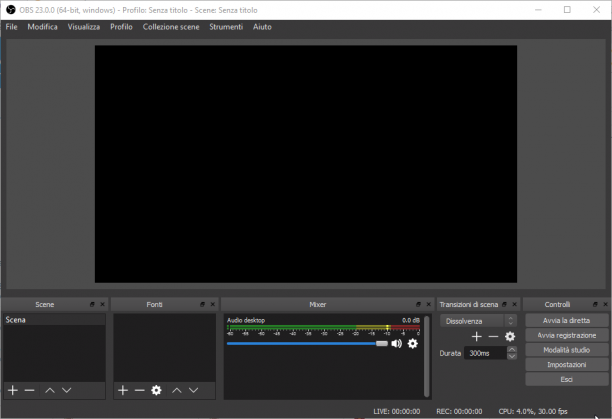
Task: Increase Durata value with up arrow
Action: coord(512,350)
